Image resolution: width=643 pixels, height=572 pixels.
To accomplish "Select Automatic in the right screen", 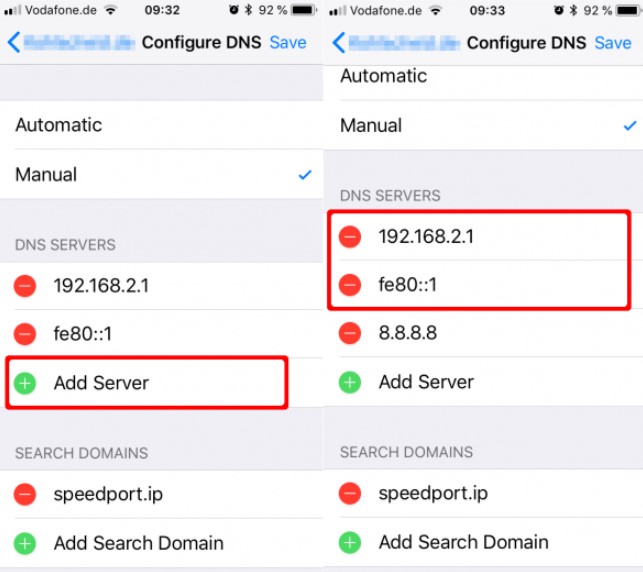I will click(x=483, y=82).
